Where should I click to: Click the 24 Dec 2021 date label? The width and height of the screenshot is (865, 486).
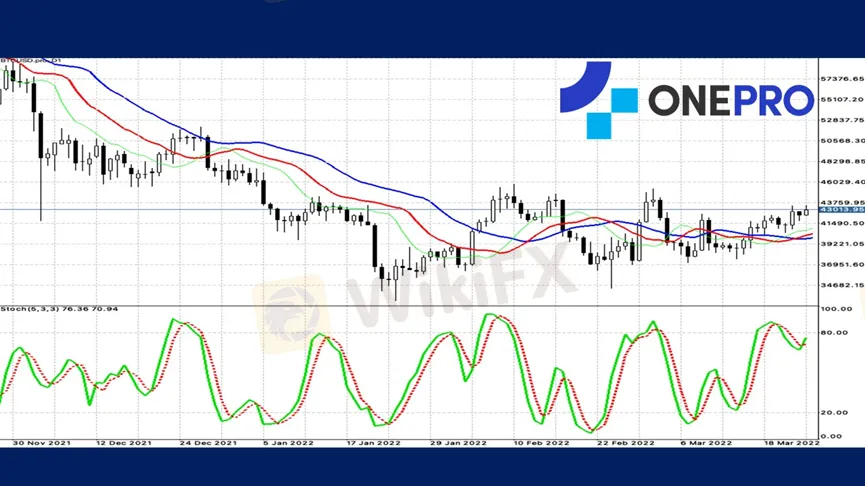(207, 442)
